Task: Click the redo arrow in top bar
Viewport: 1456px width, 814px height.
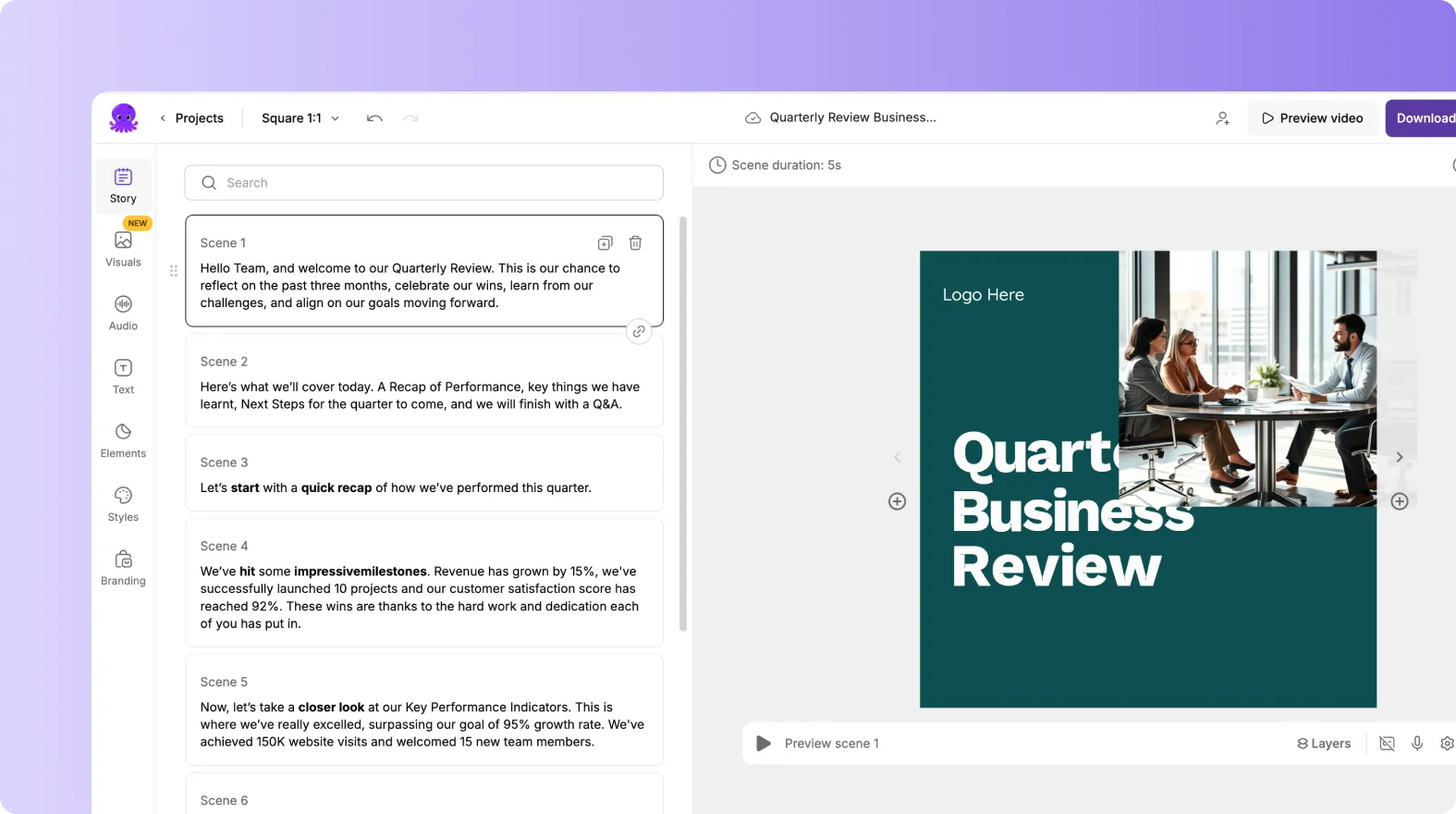Action: [x=410, y=118]
